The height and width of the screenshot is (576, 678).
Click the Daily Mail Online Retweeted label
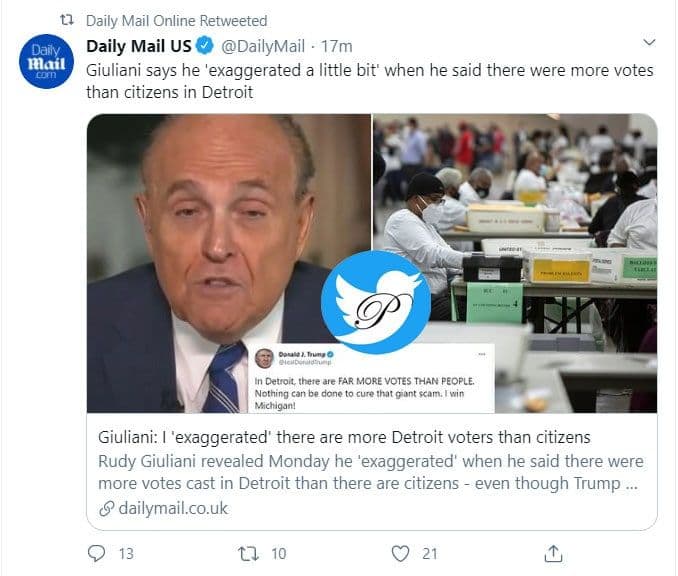177,20
